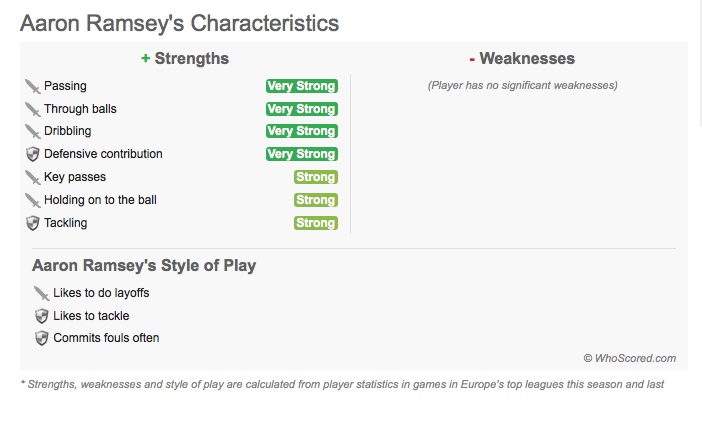The height and width of the screenshot is (421, 702).
Task: Click the sword icon beside Likes to do layoffs
Action: (x=41, y=293)
